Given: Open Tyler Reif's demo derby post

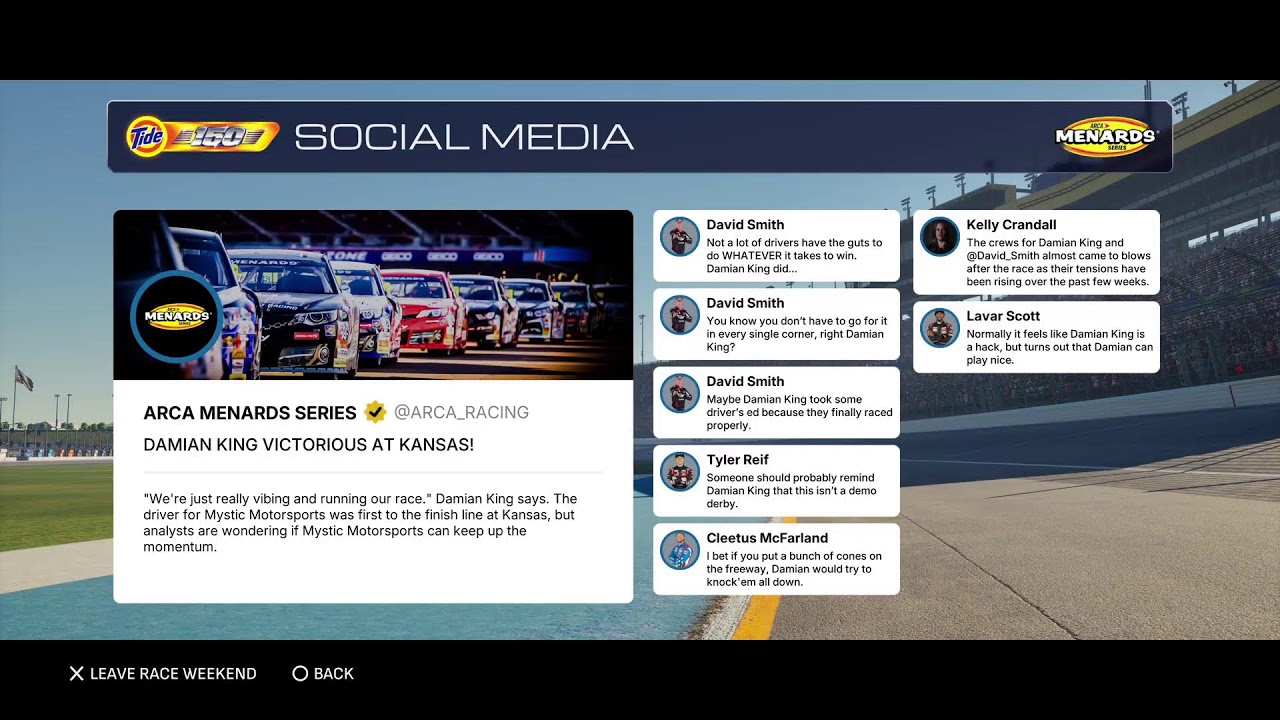Looking at the screenshot, I should click(x=776, y=481).
